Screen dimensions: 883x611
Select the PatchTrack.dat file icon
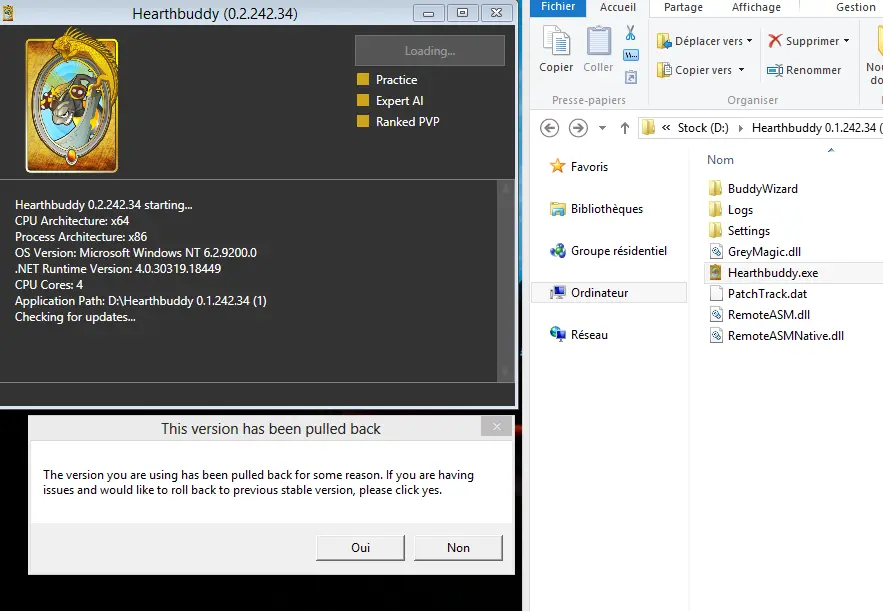(716, 293)
